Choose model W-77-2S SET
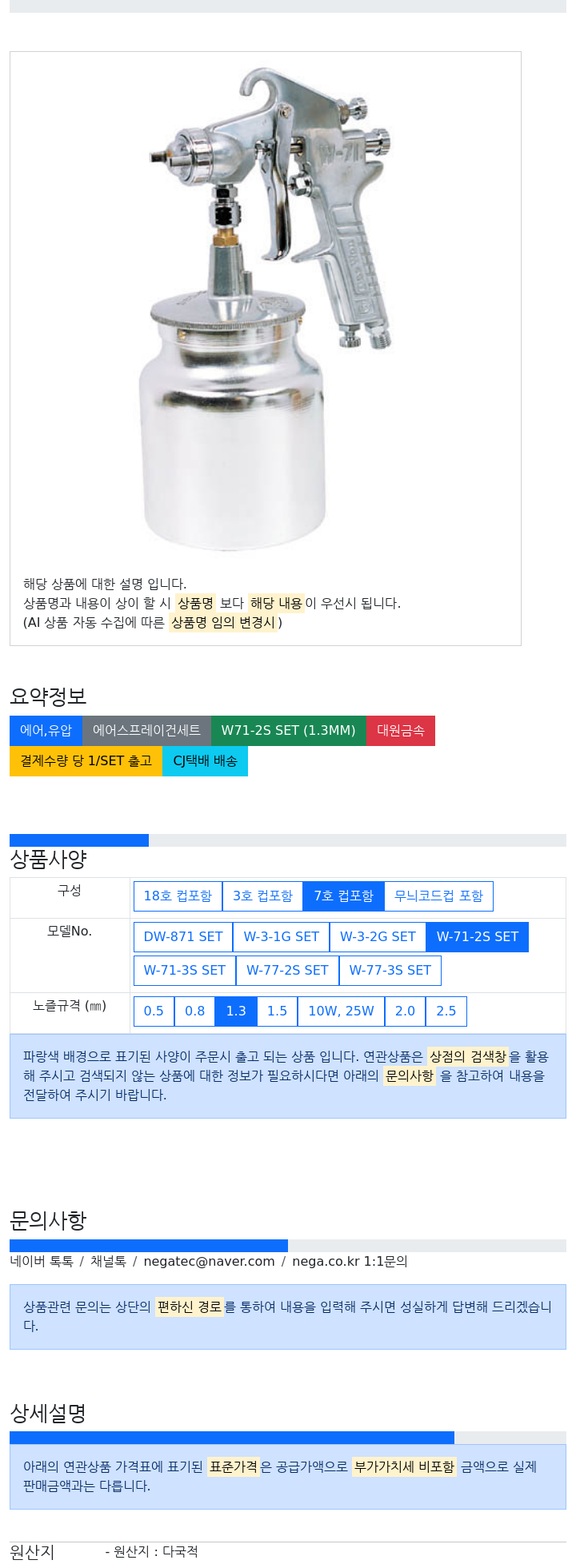Screen dimensions: 576x1568 (x=287, y=970)
